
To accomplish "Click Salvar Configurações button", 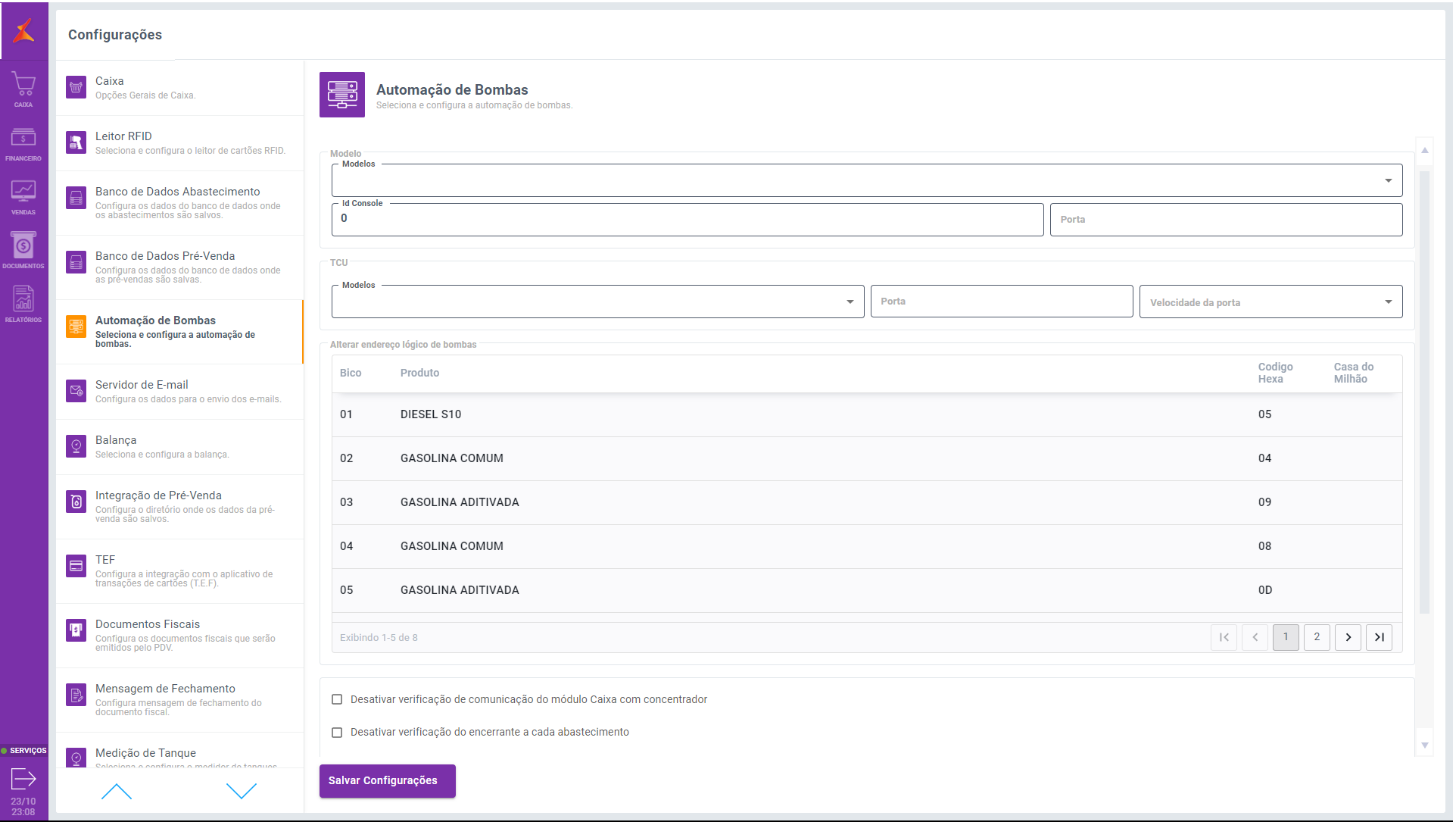I will tap(387, 780).
